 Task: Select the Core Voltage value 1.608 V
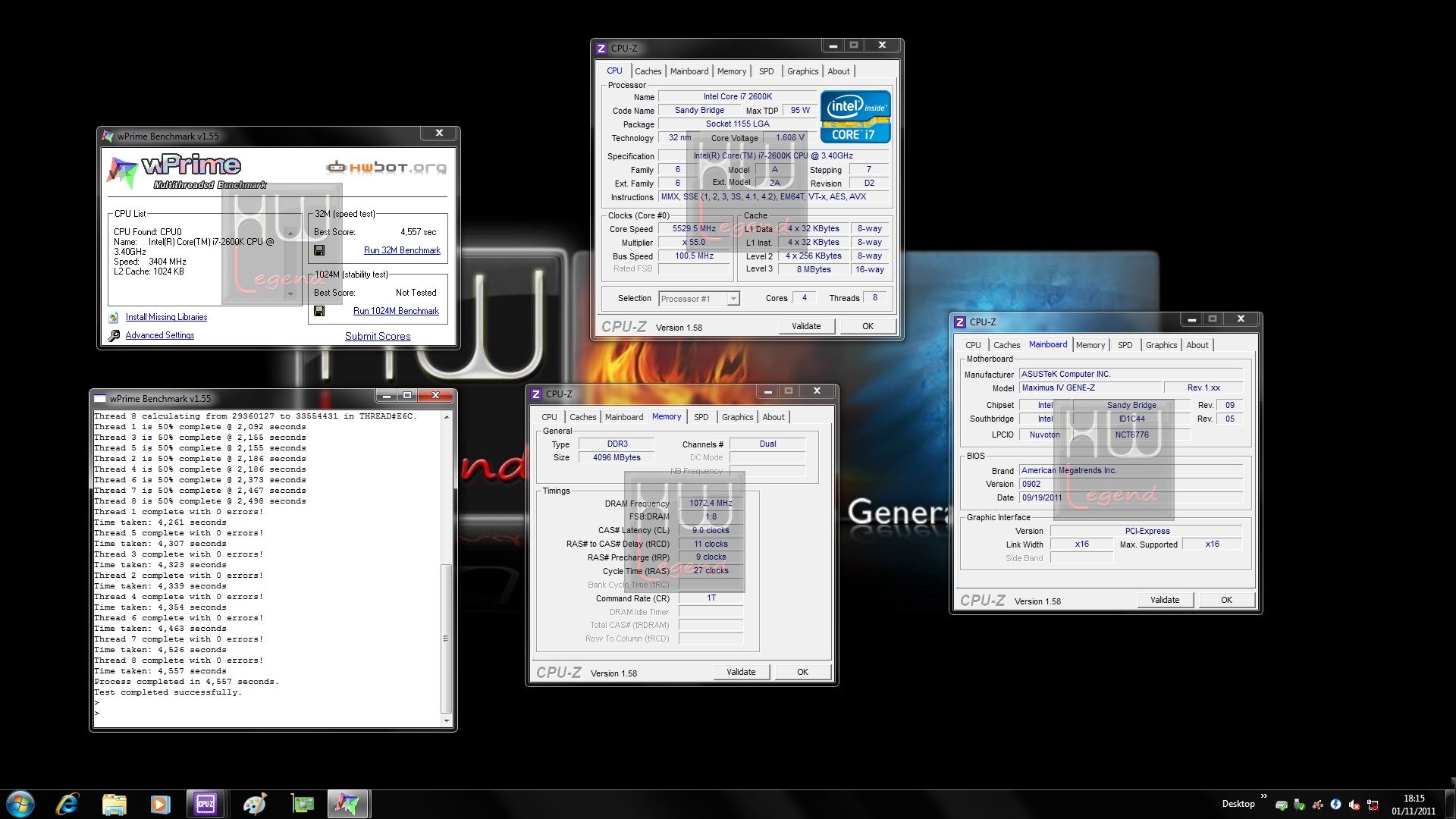point(789,138)
